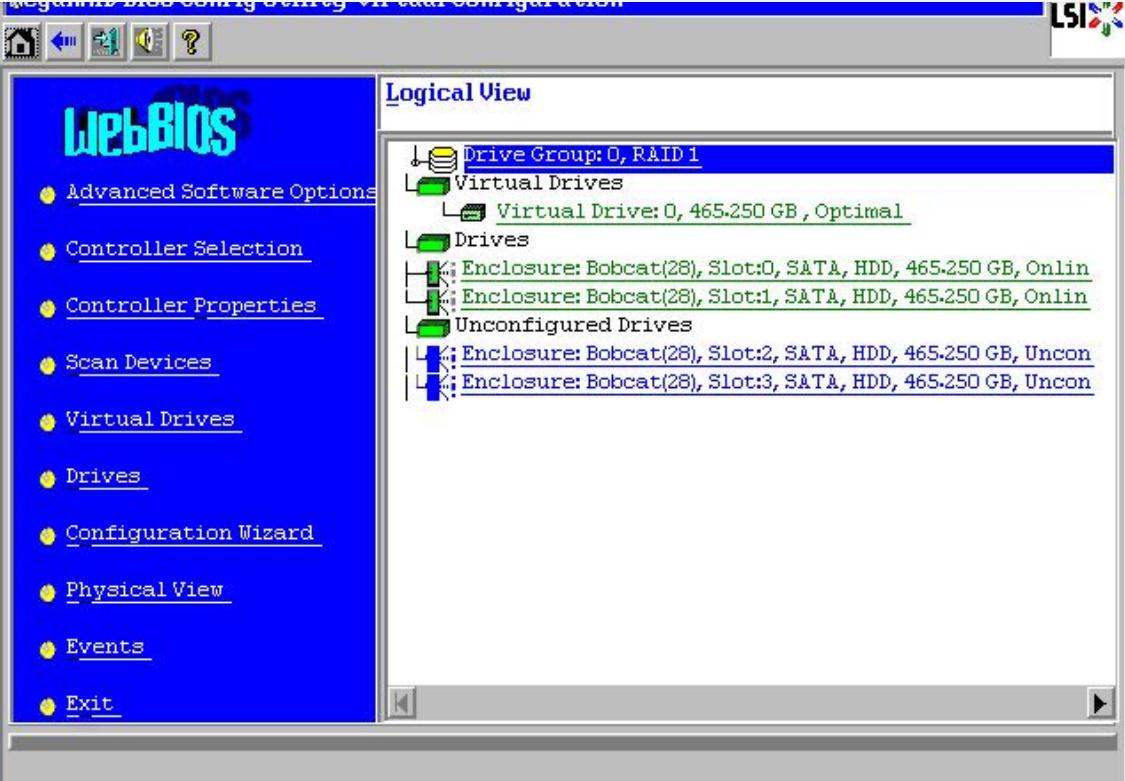
Task: Click the Slot:3 drive icon
Action: tap(438, 385)
